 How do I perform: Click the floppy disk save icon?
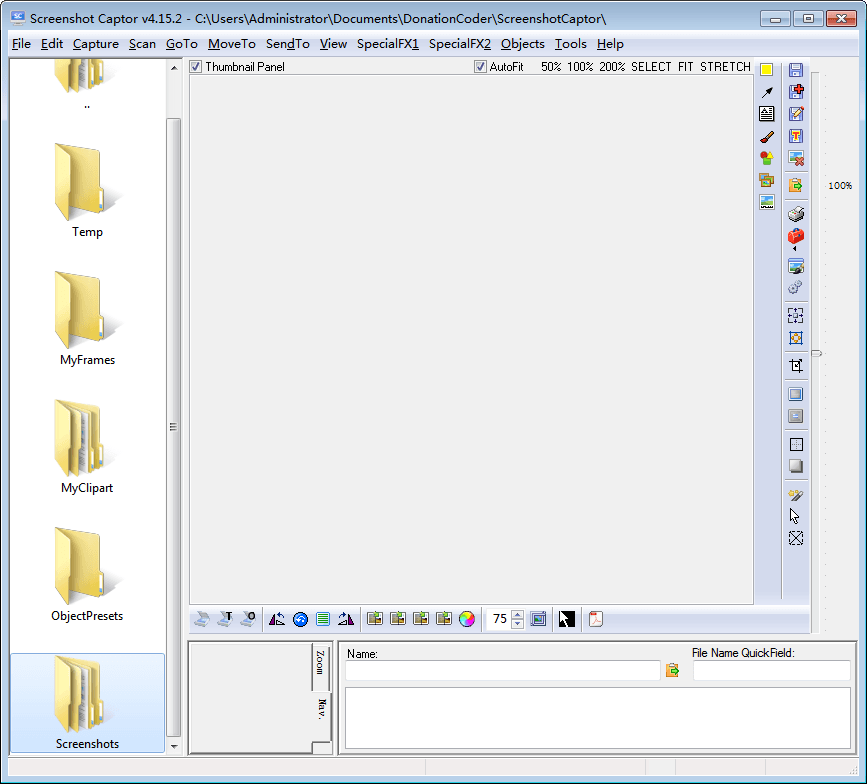point(796,70)
